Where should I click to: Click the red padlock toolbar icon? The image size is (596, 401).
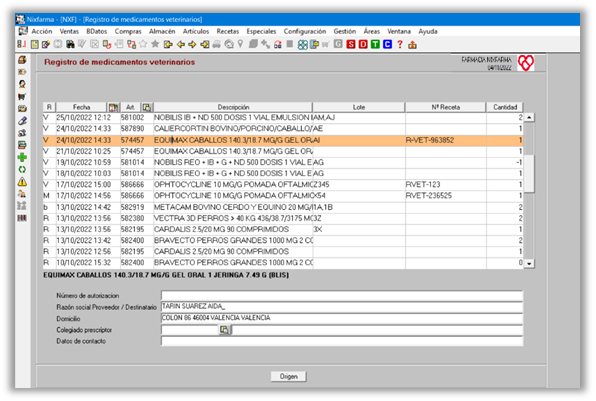tap(278, 45)
